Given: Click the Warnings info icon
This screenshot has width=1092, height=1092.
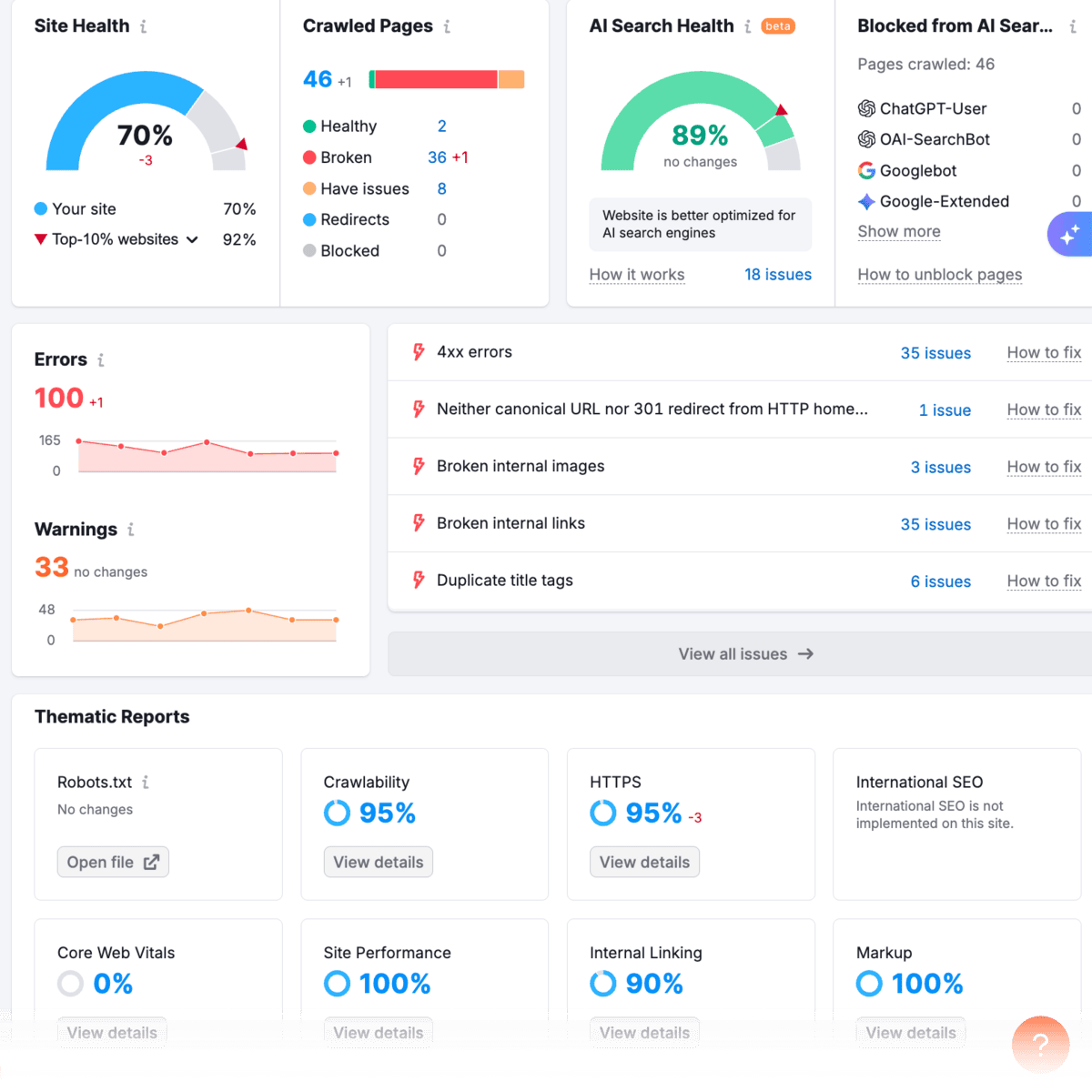Looking at the screenshot, I should pos(130,530).
